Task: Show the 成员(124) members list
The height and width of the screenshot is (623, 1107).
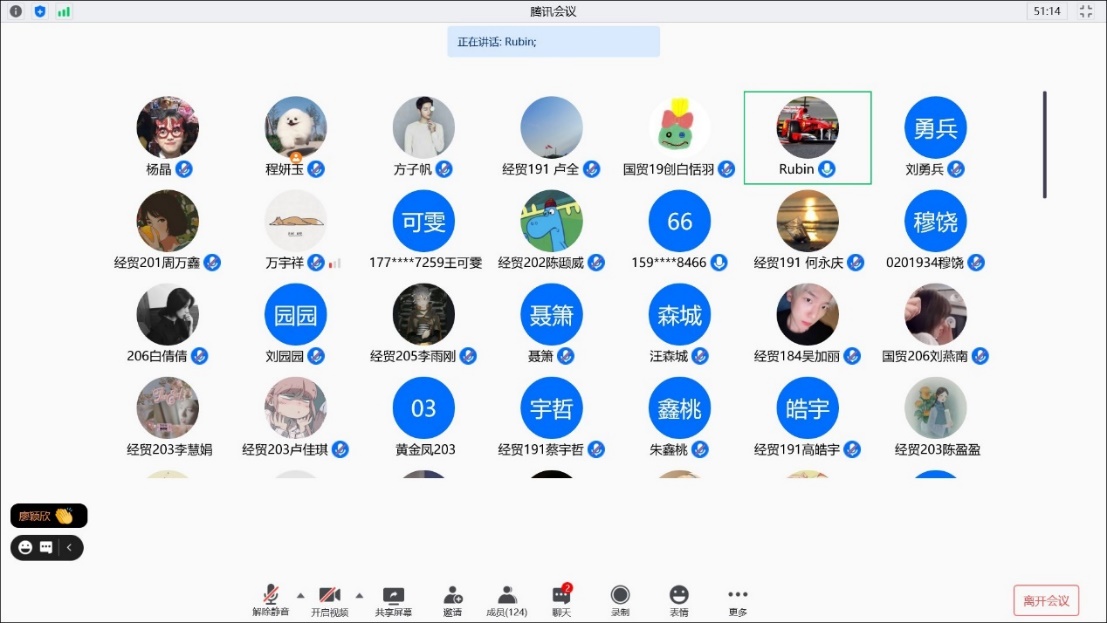Action: 506,599
